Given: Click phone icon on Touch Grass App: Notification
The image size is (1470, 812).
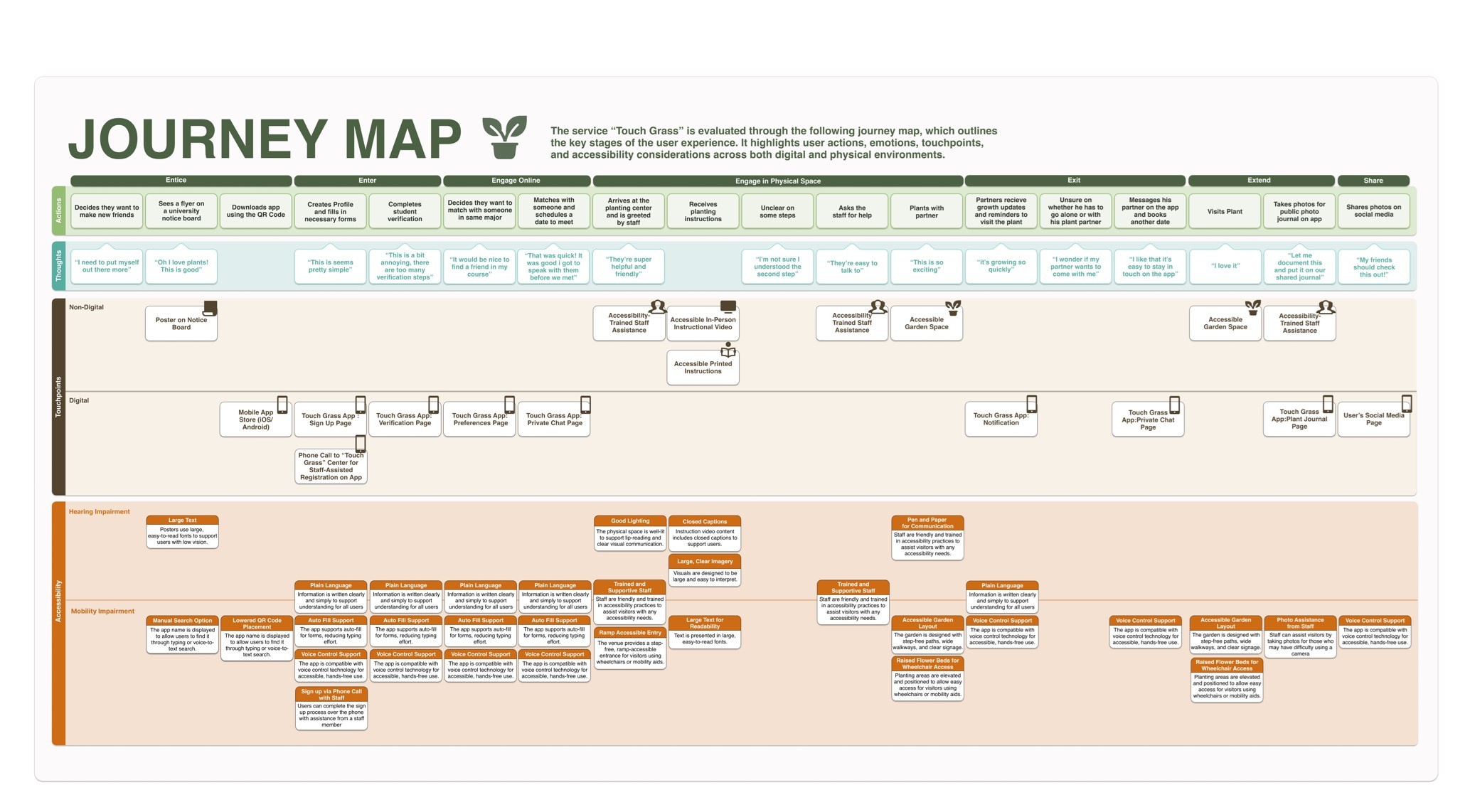Looking at the screenshot, I should (1031, 404).
